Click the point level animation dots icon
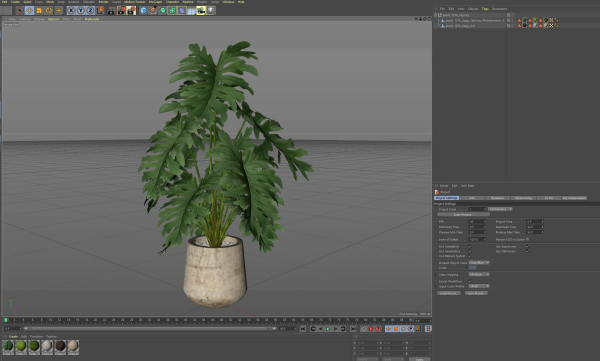 pos(418,329)
